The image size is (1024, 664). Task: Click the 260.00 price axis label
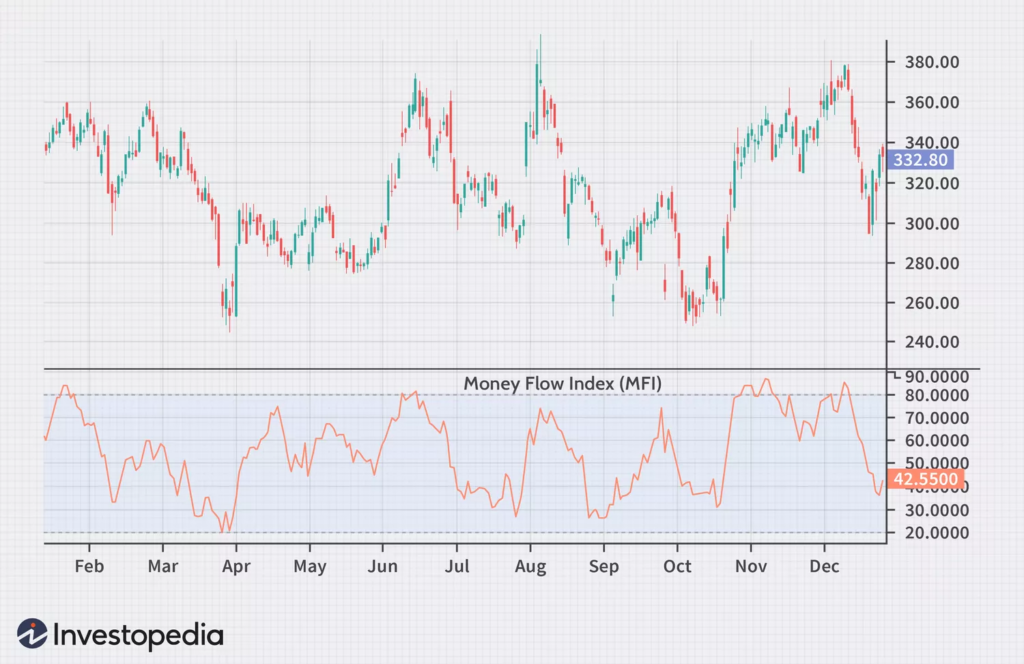tap(925, 303)
